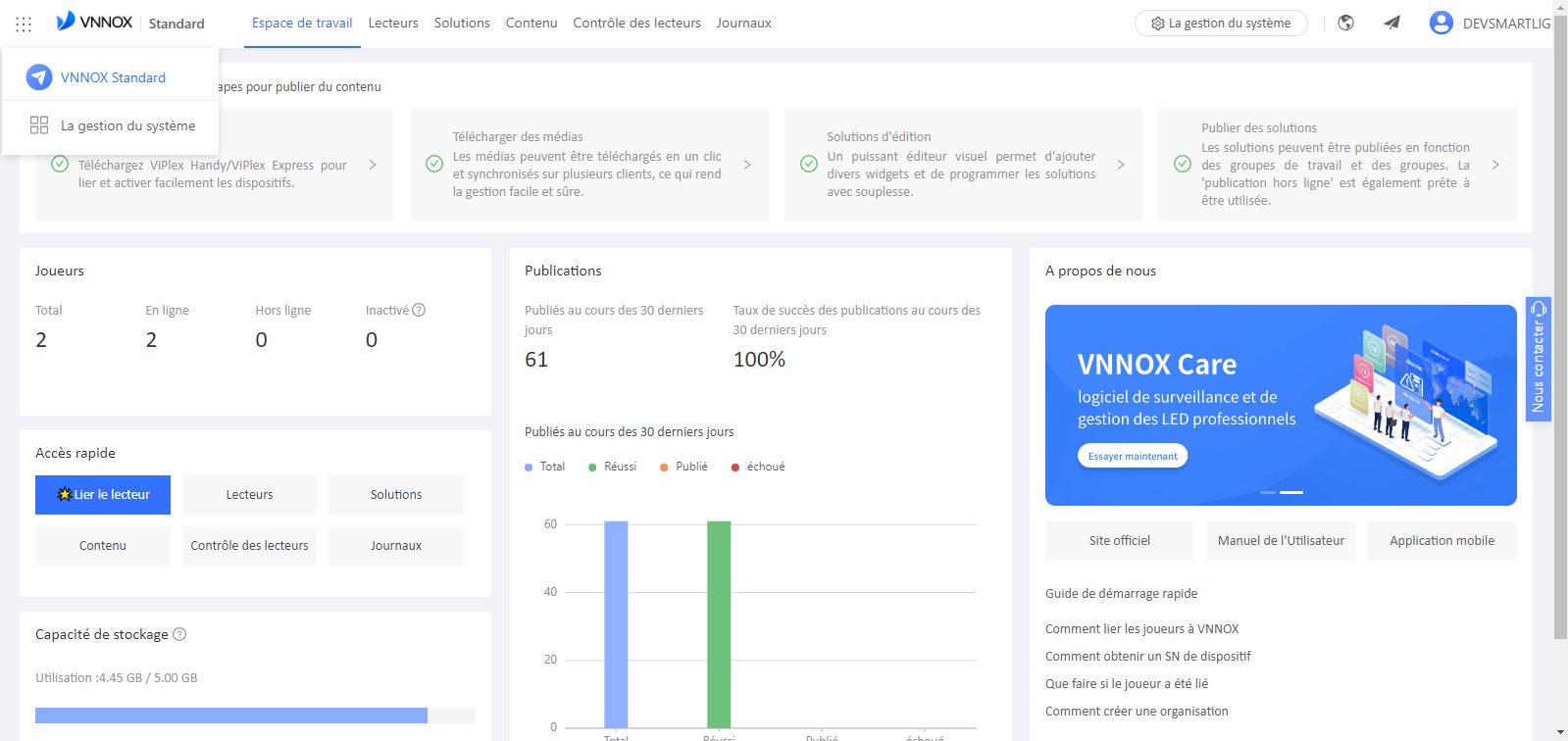
Task: Open the app grid launcher icon
Action: (x=24, y=24)
